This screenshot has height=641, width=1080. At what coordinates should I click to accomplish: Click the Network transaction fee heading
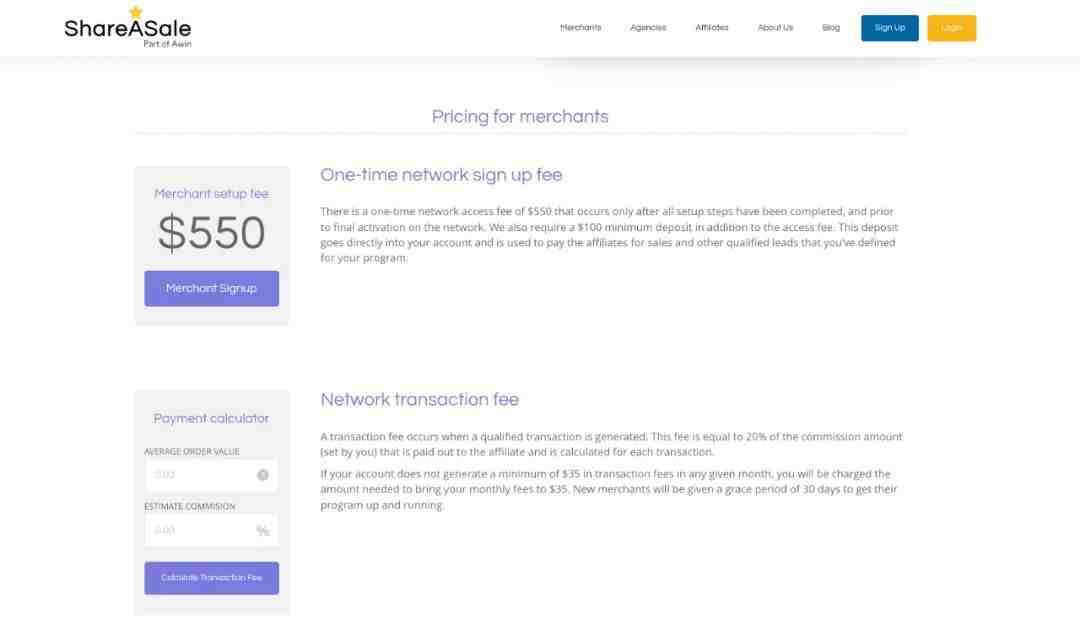click(419, 400)
